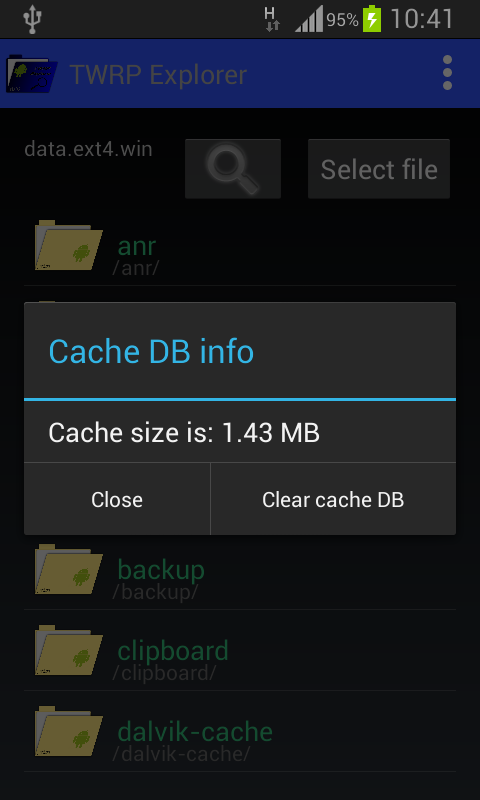Image resolution: width=480 pixels, height=800 pixels.
Task: Tap the Cache size 1.43 MB message
Action: (184, 433)
